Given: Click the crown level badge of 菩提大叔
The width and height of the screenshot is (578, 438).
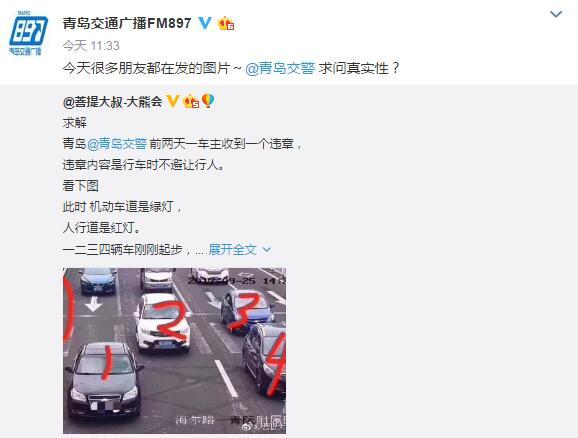Looking at the screenshot, I should click(191, 101).
